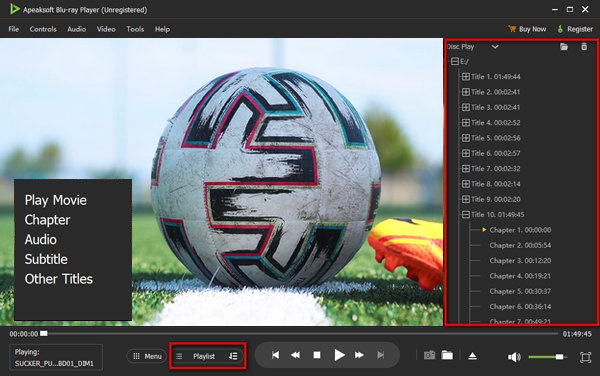Viewport: 600px width, 376px height.
Task: Enter fullscreen mode
Action: click(x=585, y=357)
